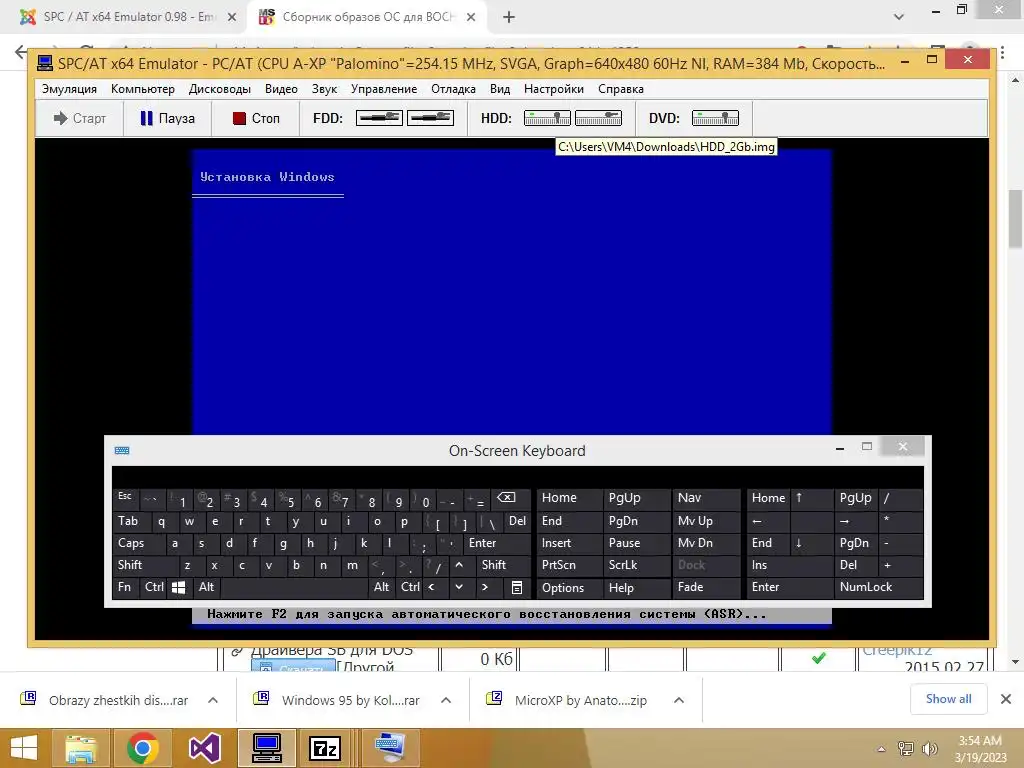
Task: Open the Настройки menu
Action: (x=553, y=89)
